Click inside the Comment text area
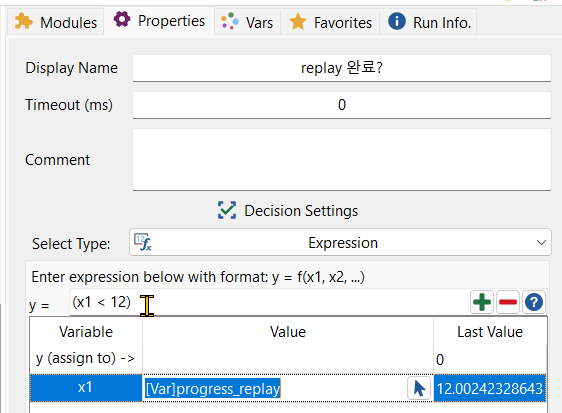The image size is (562, 413). (342, 160)
